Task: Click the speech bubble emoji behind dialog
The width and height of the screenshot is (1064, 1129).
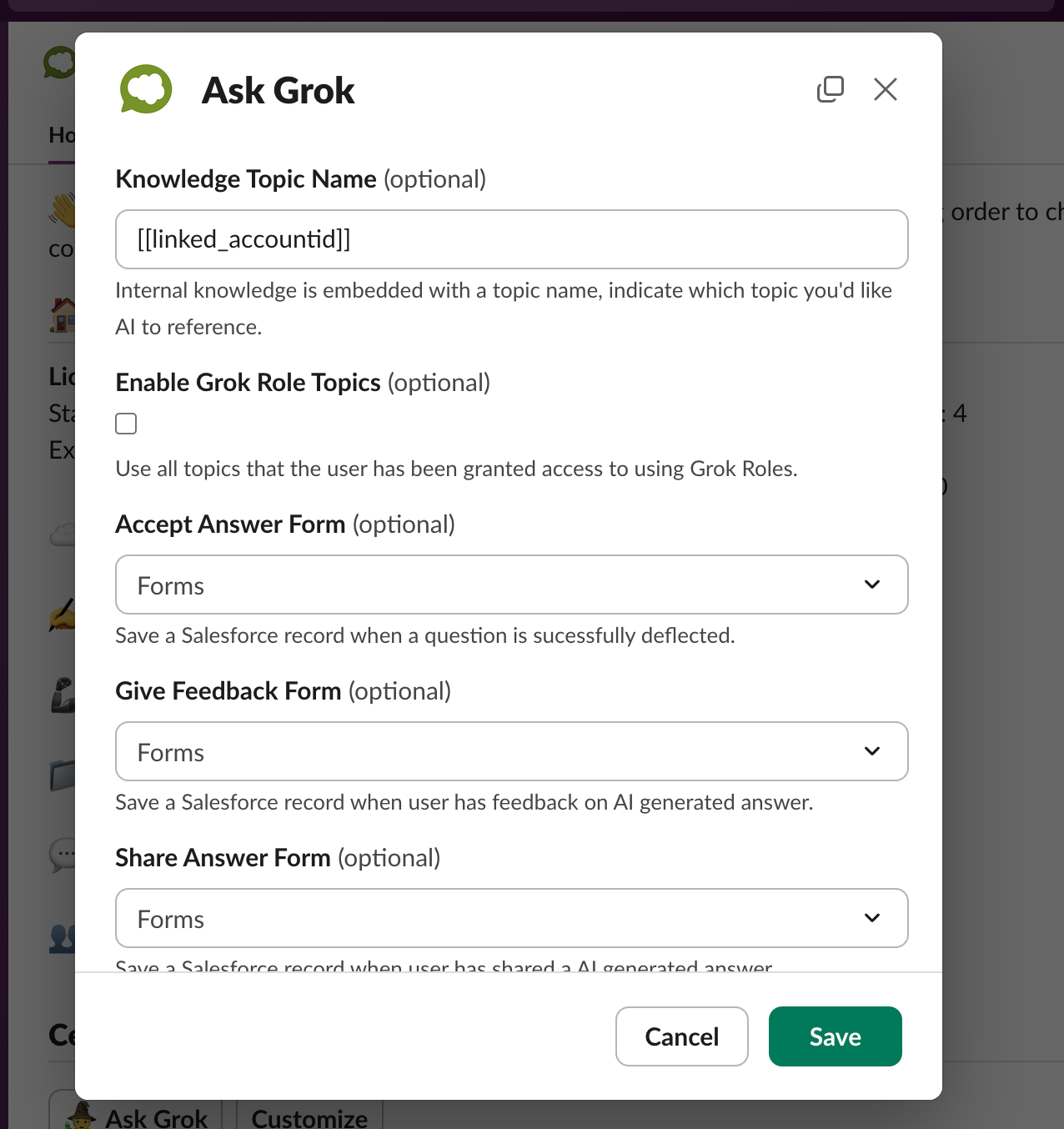Action: point(63,856)
